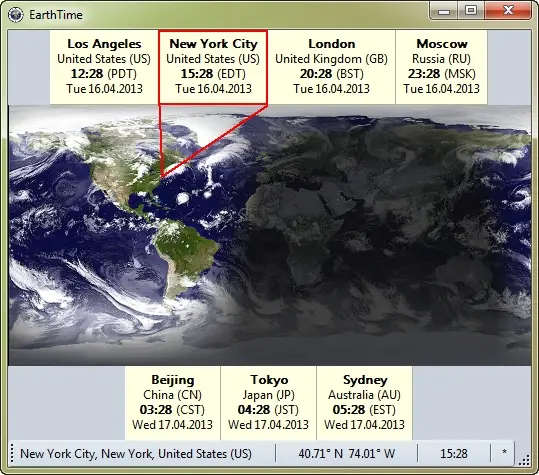Image resolution: width=539 pixels, height=475 pixels.
Task: Minimize the EarthTime window
Action: click(x=444, y=11)
